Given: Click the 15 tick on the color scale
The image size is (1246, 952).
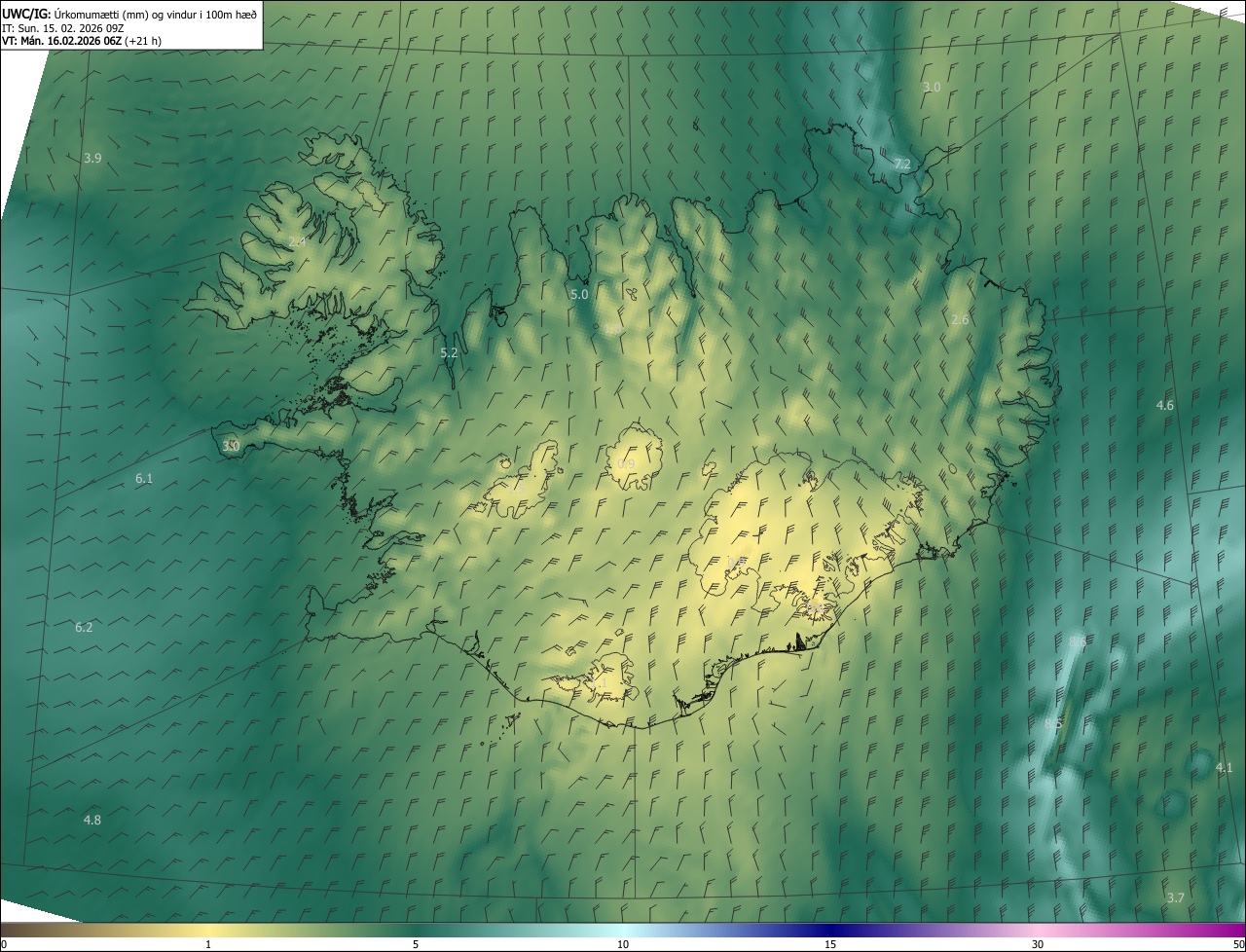Looking at the screenshot, I should point(830,944).
